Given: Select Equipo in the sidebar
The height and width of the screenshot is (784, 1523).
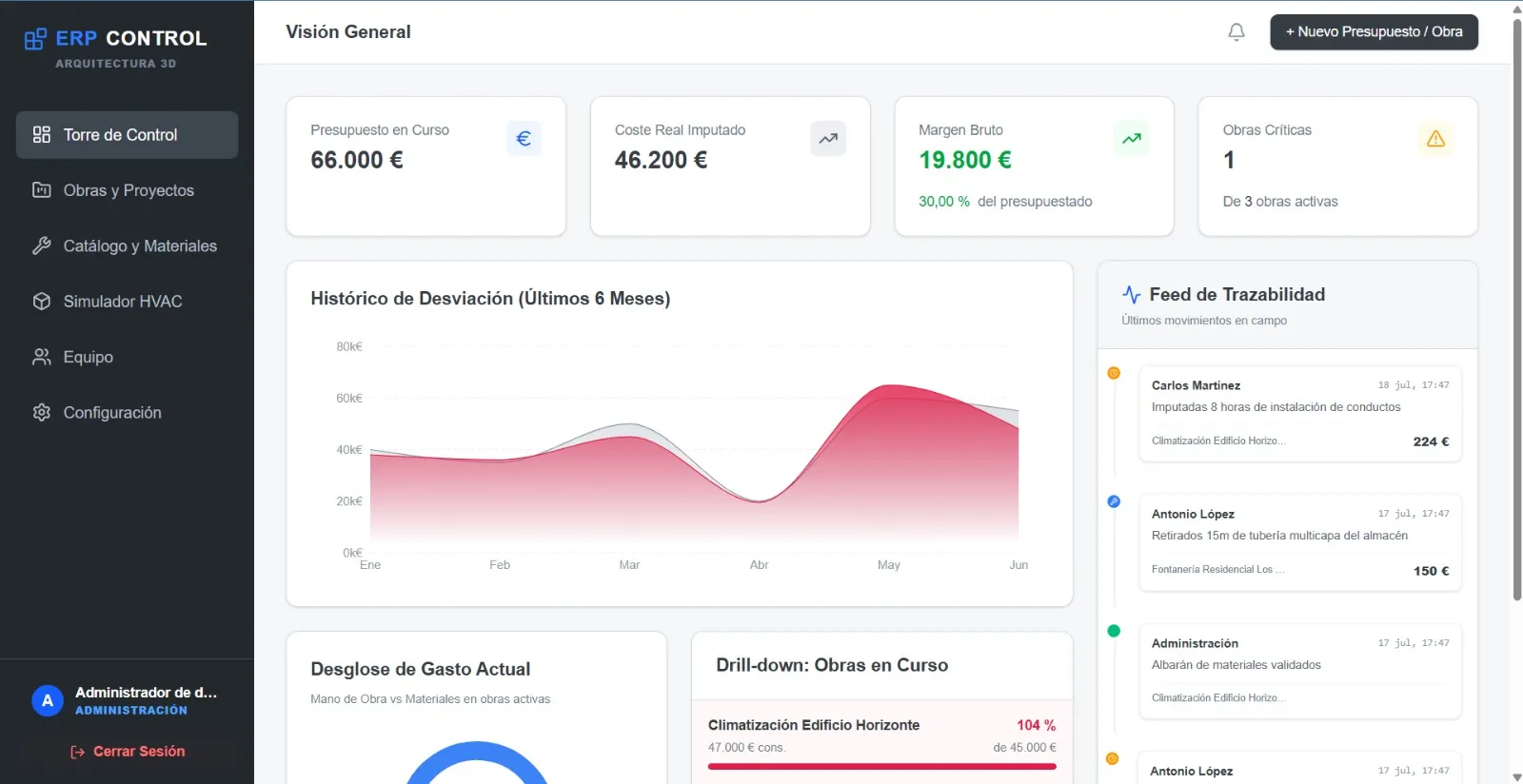Looking at the screenshot, I should pos(127,357).
